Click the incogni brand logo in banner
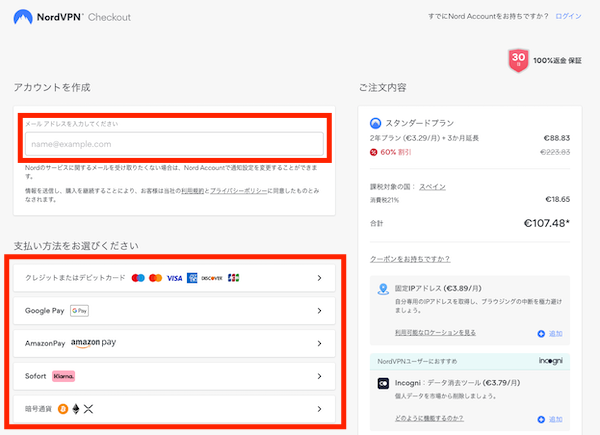The width and height of the screenshot is (600, 435). click(551, 361)
